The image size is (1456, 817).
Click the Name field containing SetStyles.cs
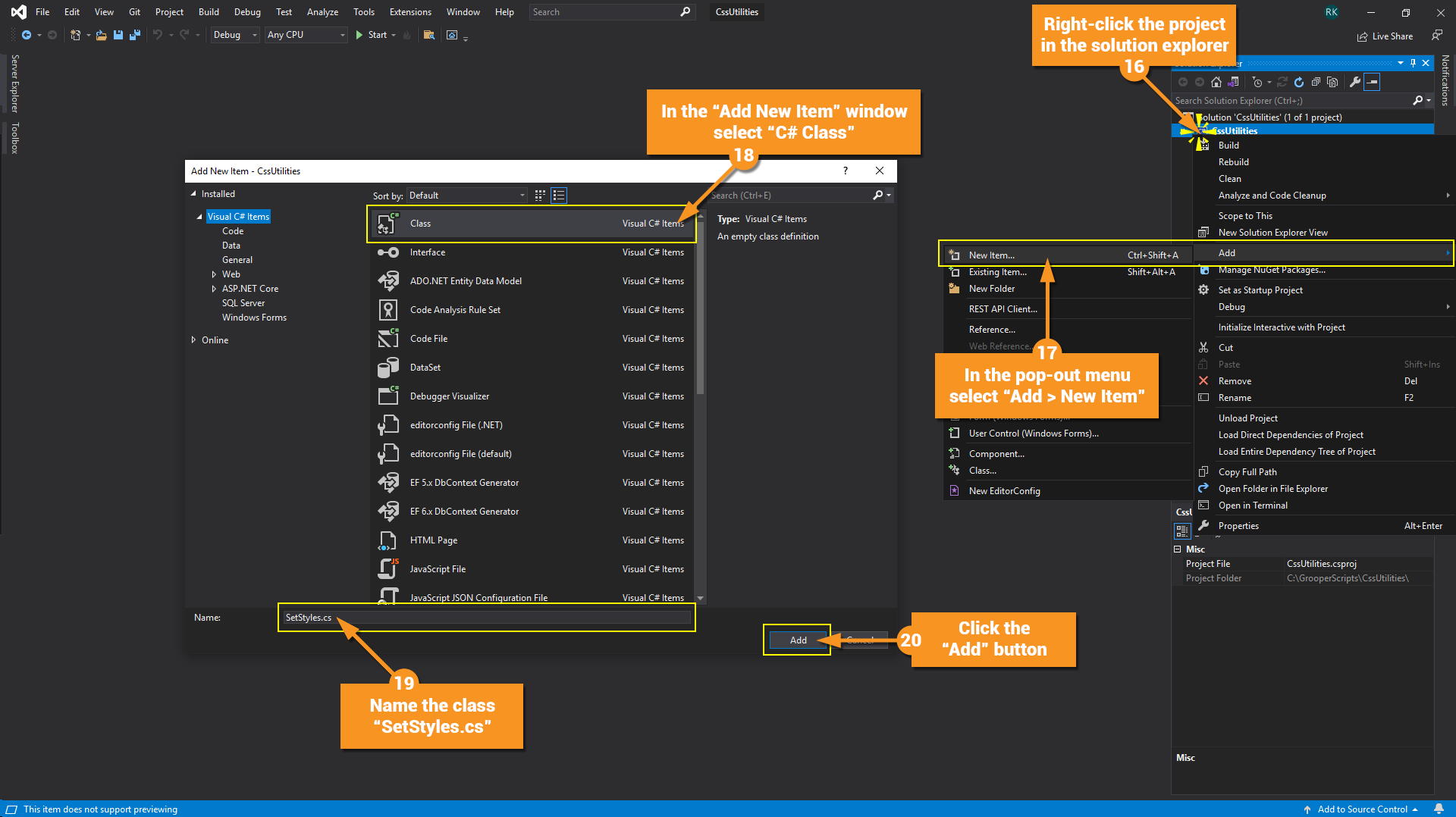(x=486, y=618)
